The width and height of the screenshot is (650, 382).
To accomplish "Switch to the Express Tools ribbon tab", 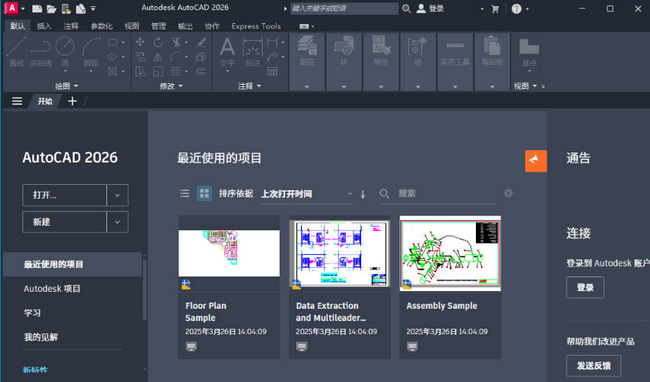I will pyautogui.click(x=256, y=26).
